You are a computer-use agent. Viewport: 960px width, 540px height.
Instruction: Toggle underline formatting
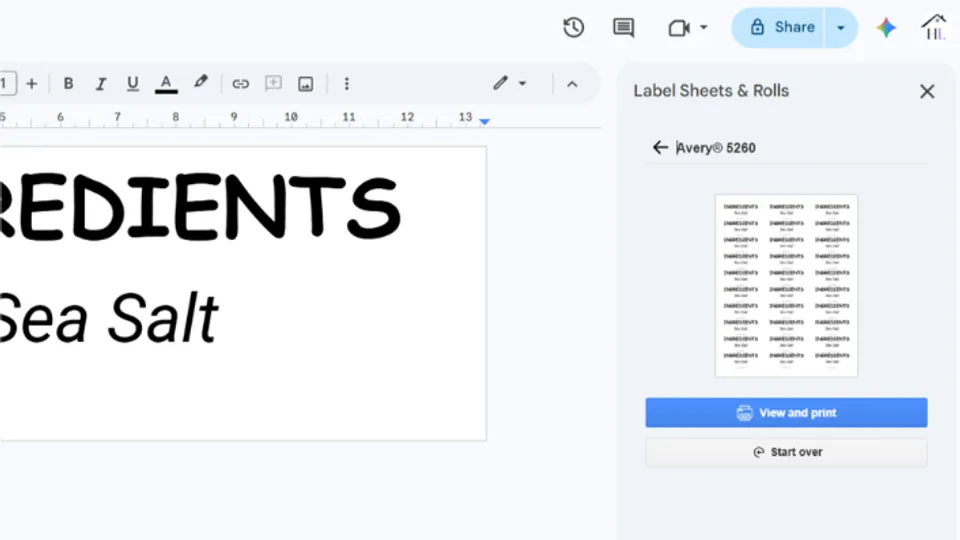pos(132,83)
